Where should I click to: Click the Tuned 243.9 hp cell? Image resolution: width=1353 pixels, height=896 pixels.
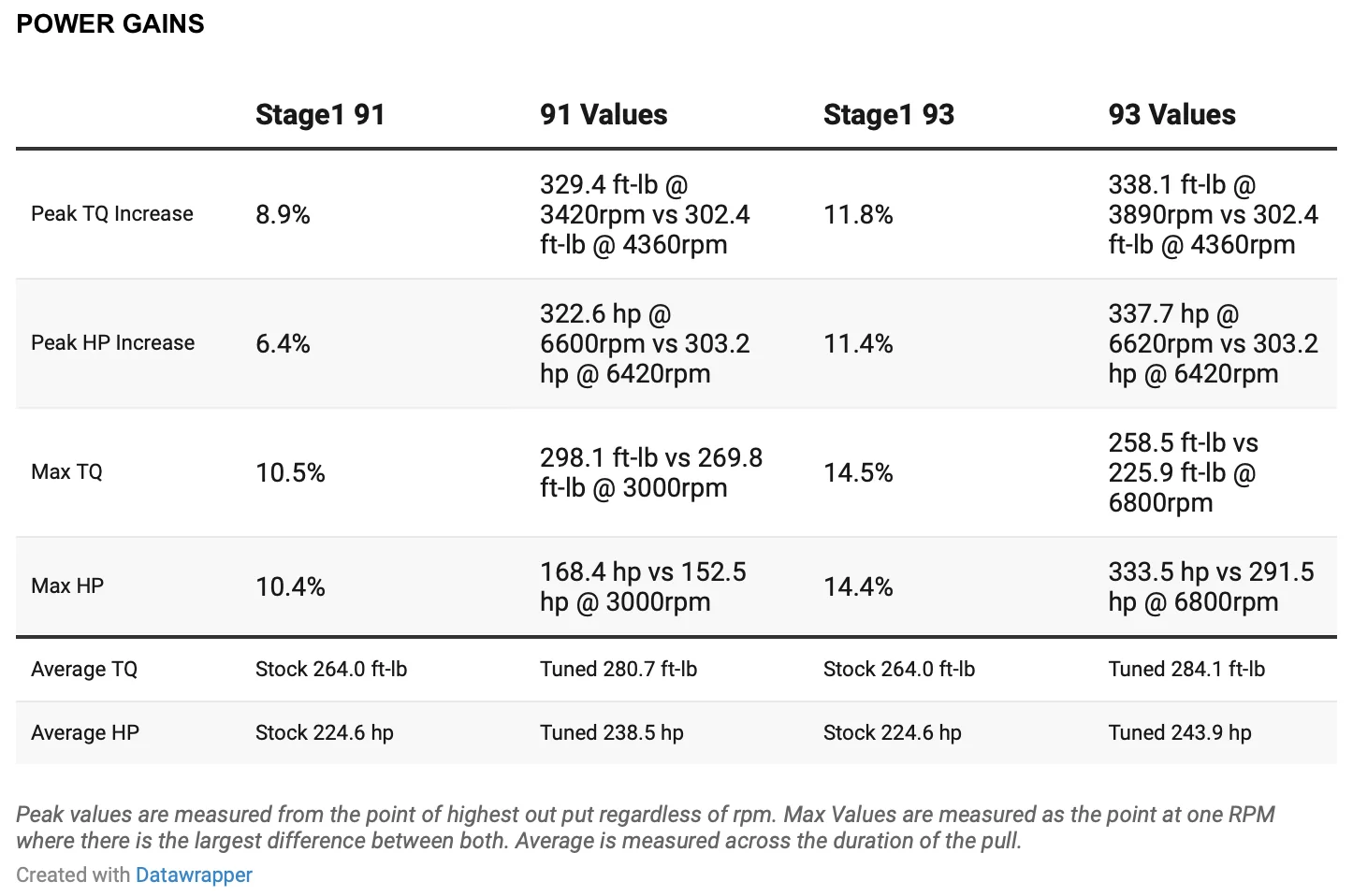[1180, 733]
